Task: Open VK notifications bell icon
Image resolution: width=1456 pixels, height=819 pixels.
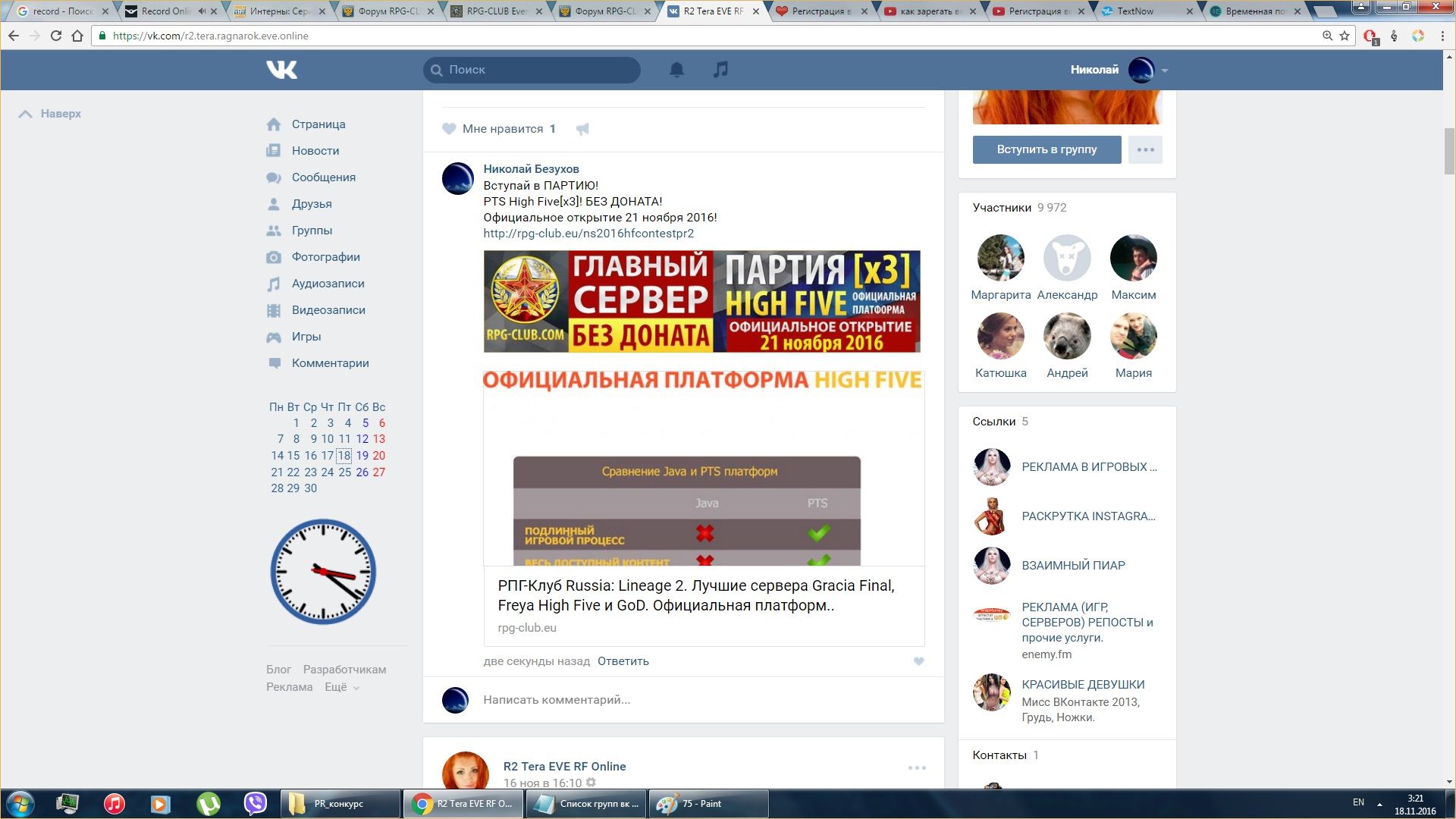Action: pyautogui.click(x=676, y=70)
